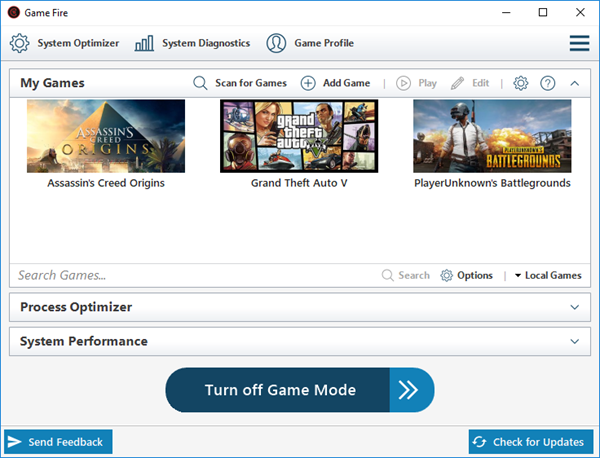
Task: Click the Check for Updates button
Action: [x=531, y=442]
